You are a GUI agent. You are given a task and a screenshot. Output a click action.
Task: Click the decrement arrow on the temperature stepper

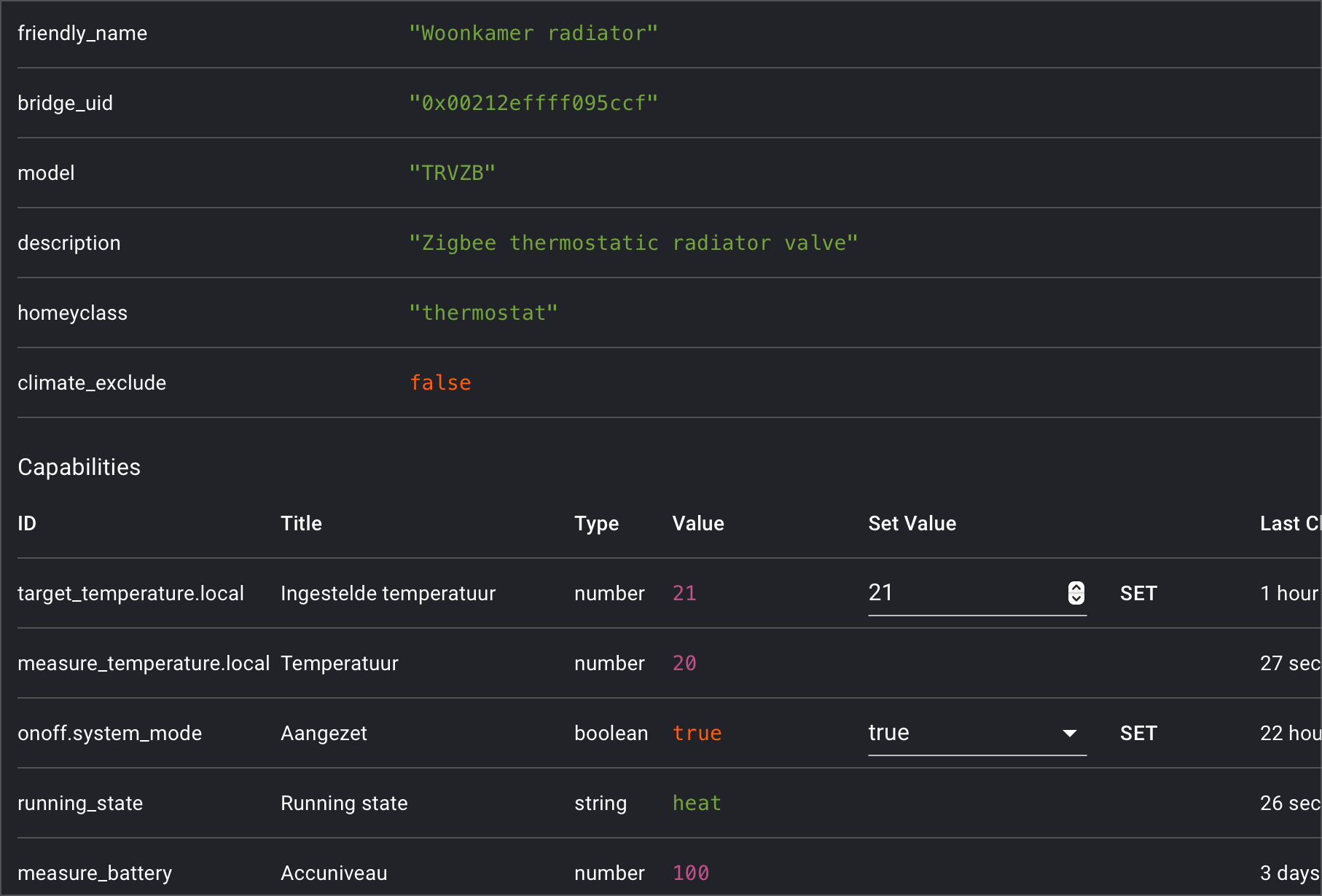point(1076,599)
